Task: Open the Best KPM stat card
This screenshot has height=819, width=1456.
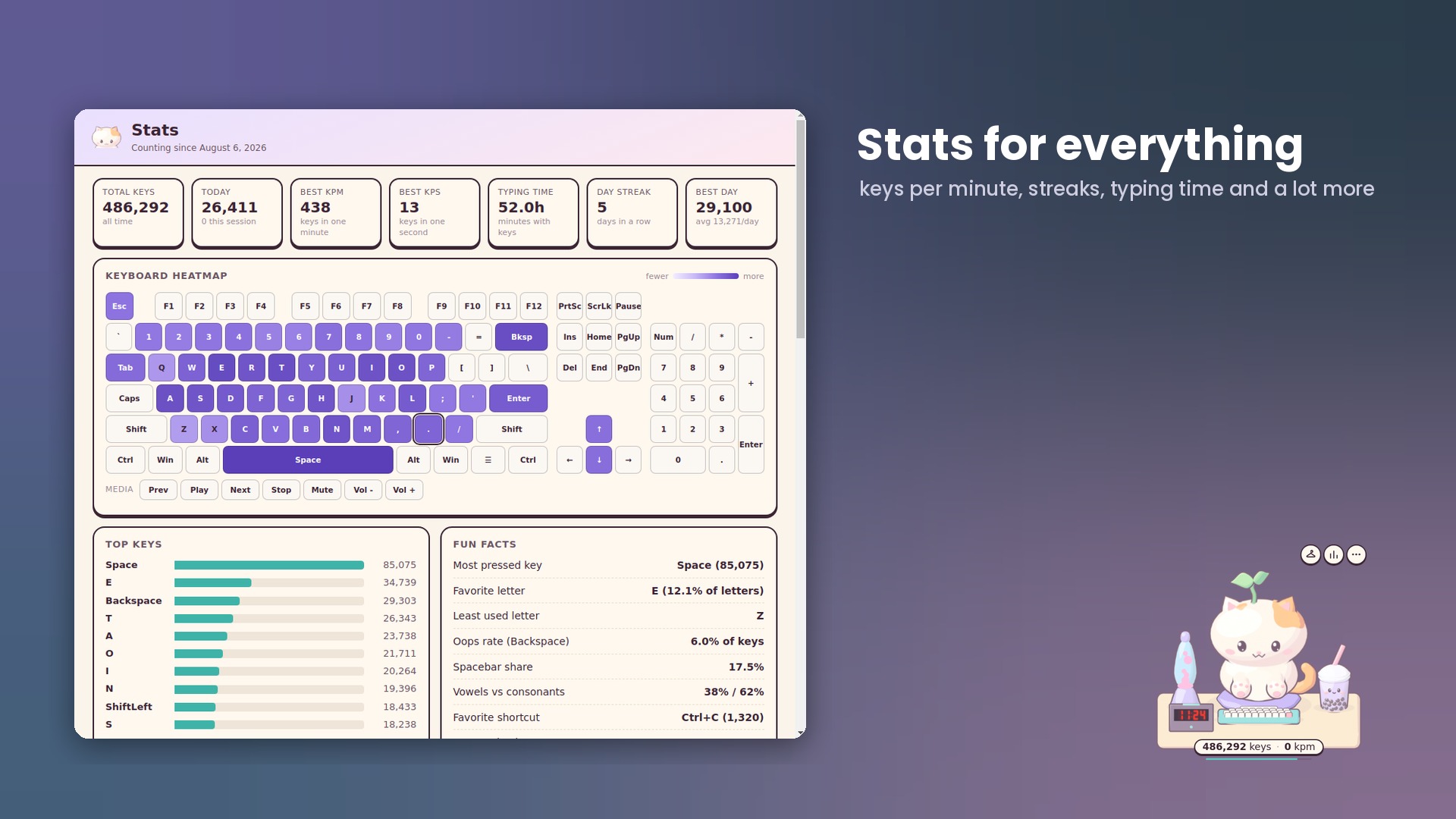Action: pyautogui.click(x=336, y=212)
